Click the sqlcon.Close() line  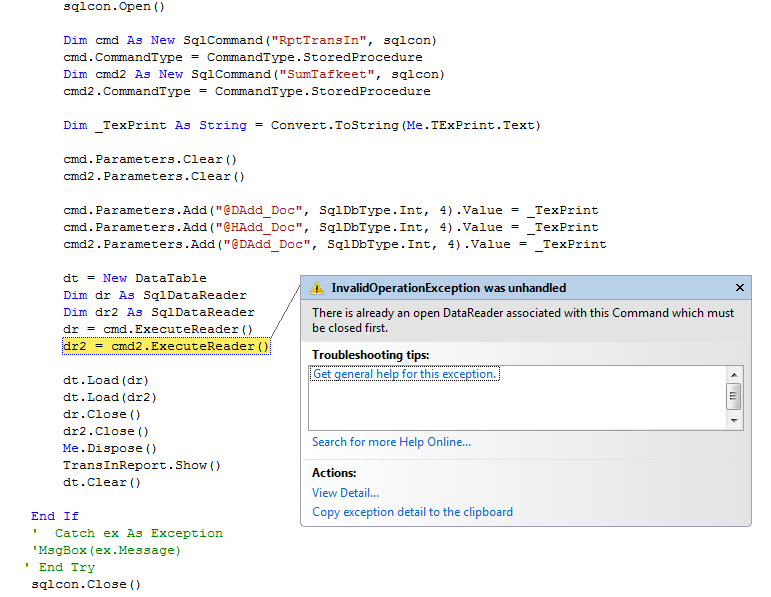[x=86, y=584]
